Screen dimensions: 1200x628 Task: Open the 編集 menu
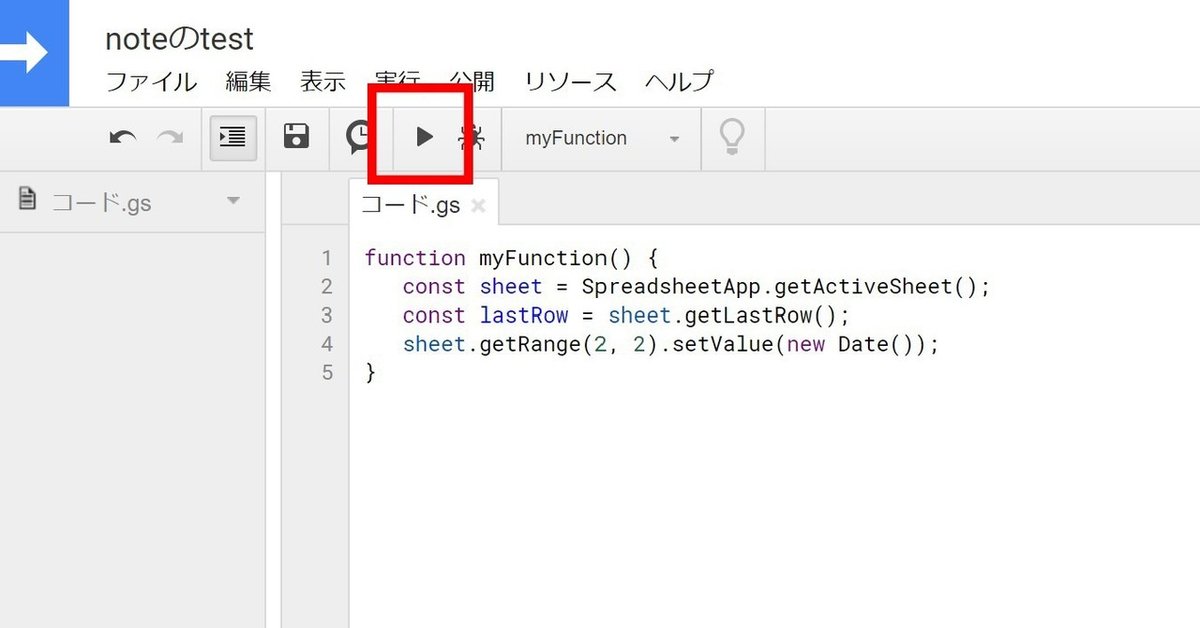pyautogui.click(x=248, y=82)
